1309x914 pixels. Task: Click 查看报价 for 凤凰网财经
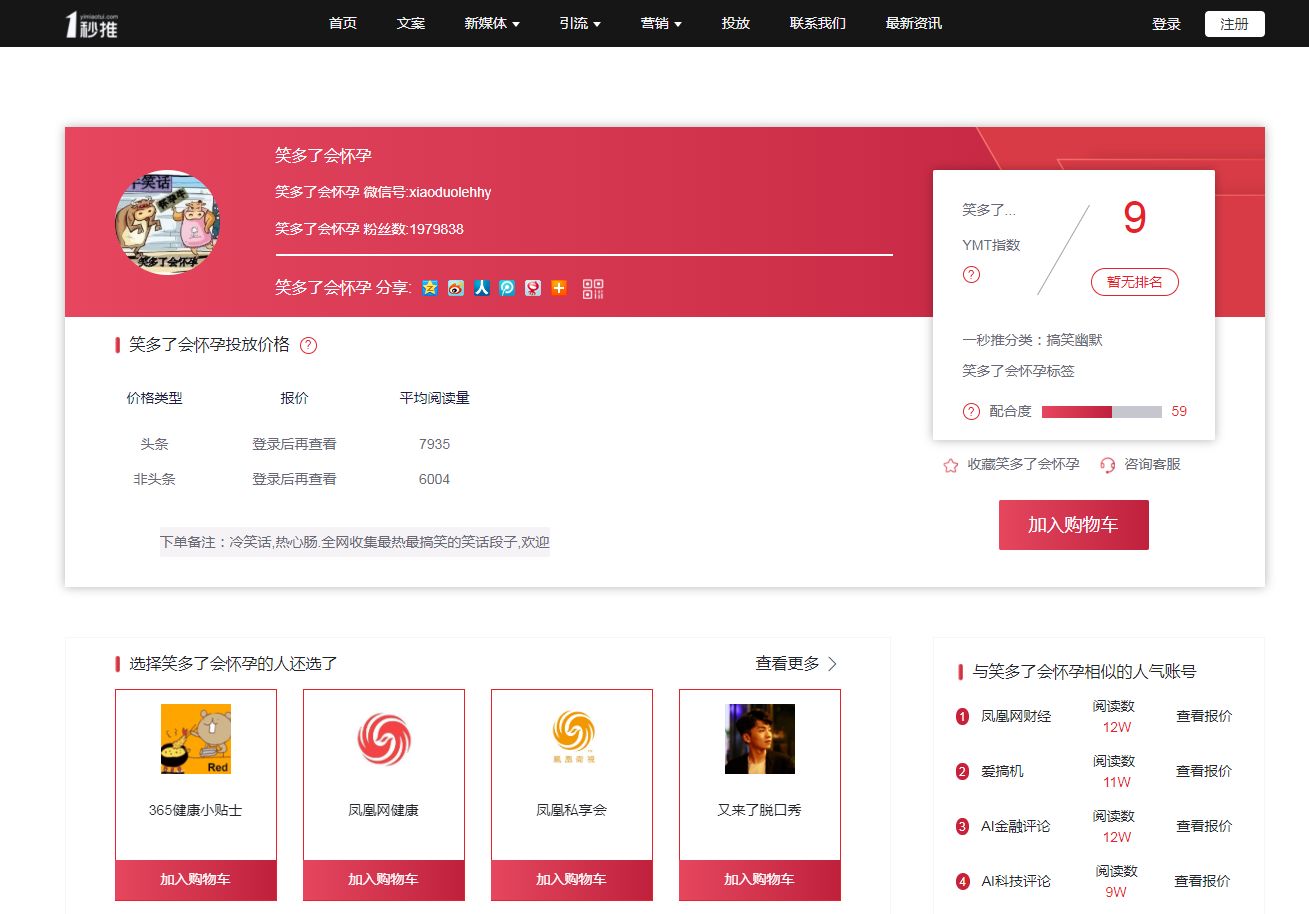click(1204, 716)
